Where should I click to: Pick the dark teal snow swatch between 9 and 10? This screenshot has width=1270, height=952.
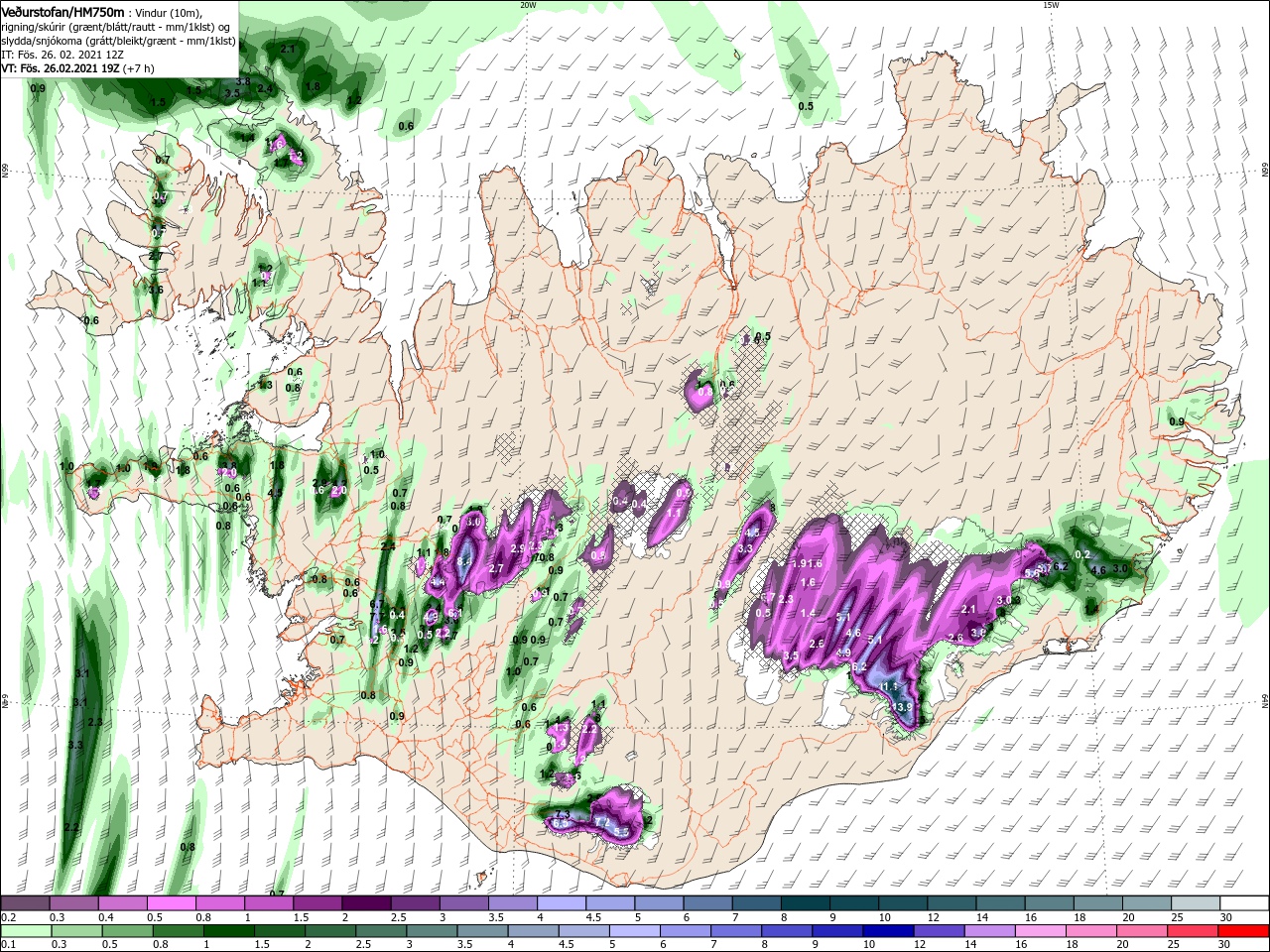(855, 904)
